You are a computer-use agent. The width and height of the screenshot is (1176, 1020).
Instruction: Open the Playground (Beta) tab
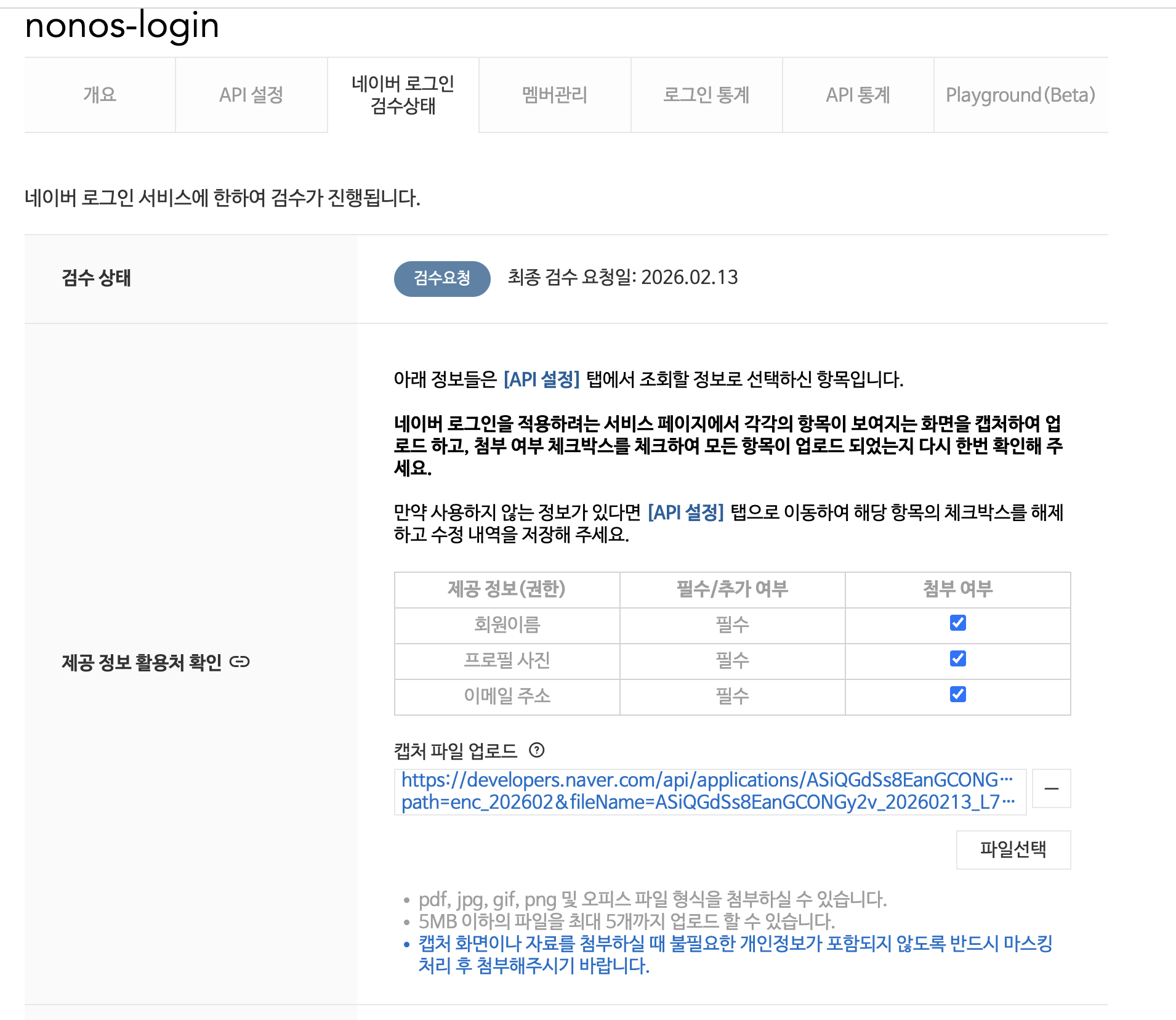click(x=1021, y=95)
